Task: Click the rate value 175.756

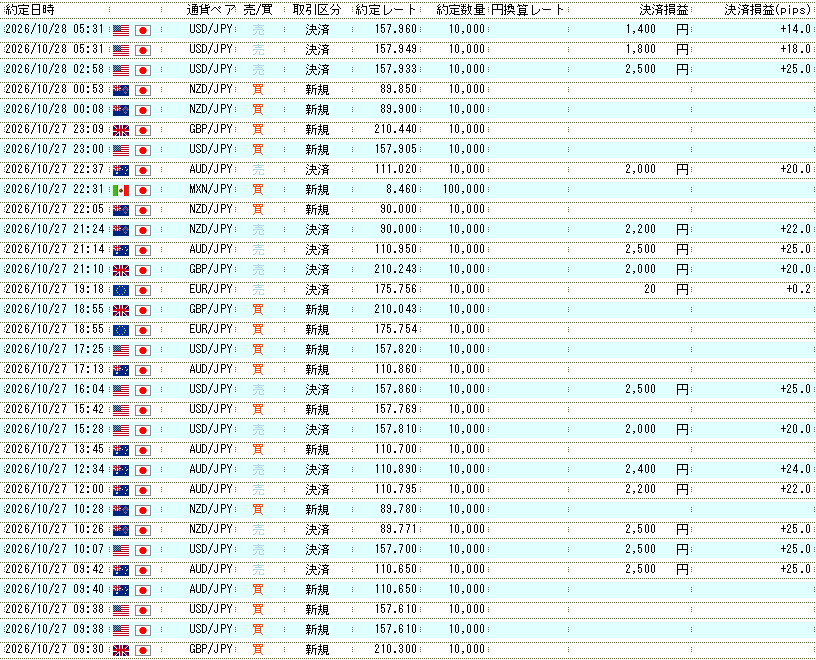Action: click(396, 289)
